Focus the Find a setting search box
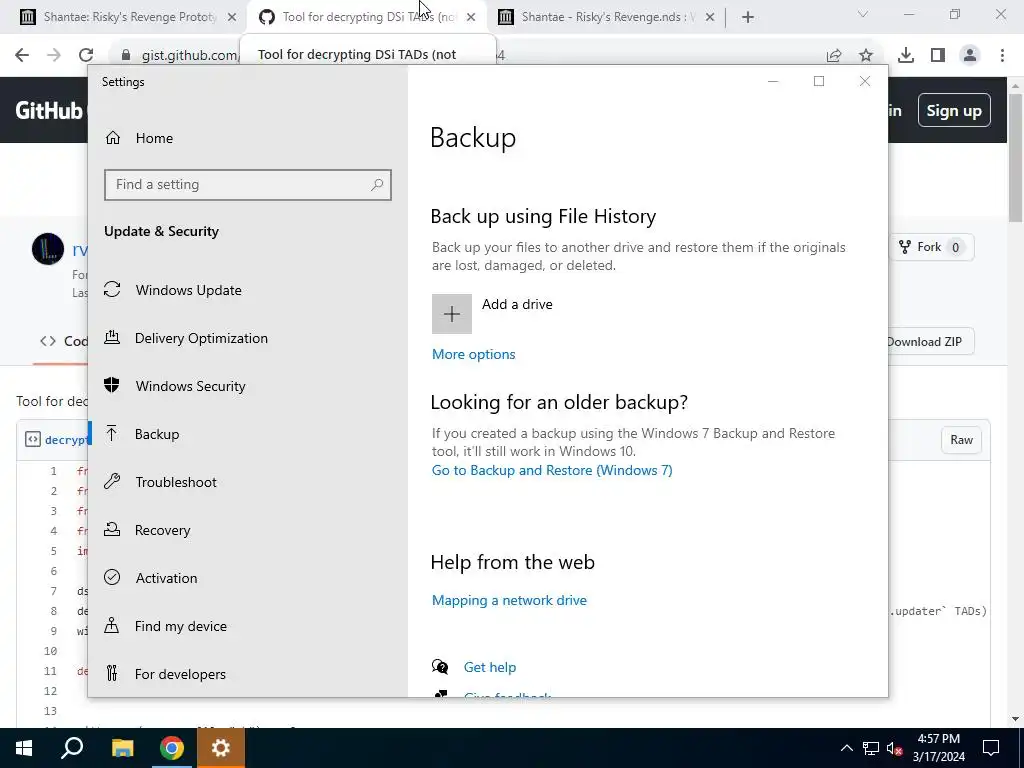Viewport: 1024px width, 768px height. click(248, 185)
